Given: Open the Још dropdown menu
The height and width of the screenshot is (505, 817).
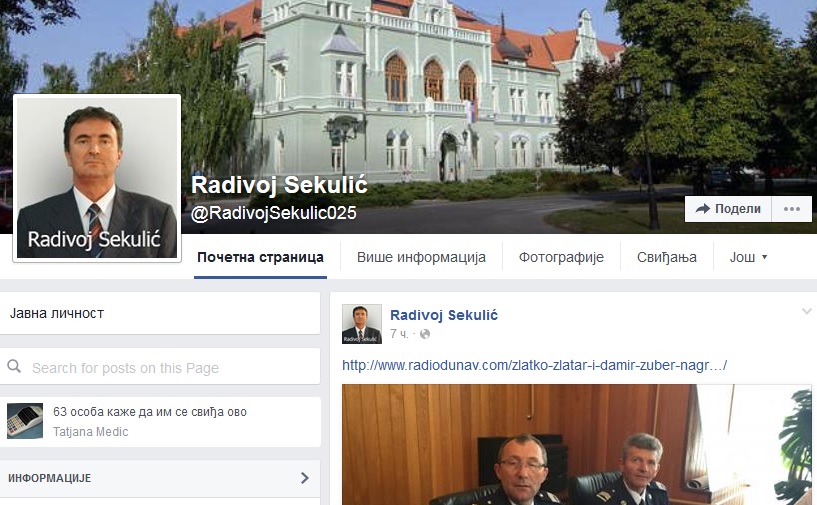Looking at the screenshot, I should point(748,257).
